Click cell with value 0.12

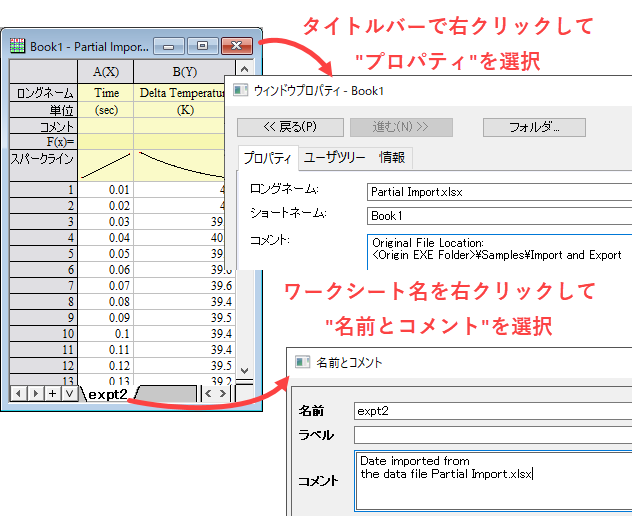pyautogui.click(x=106, y=365)
